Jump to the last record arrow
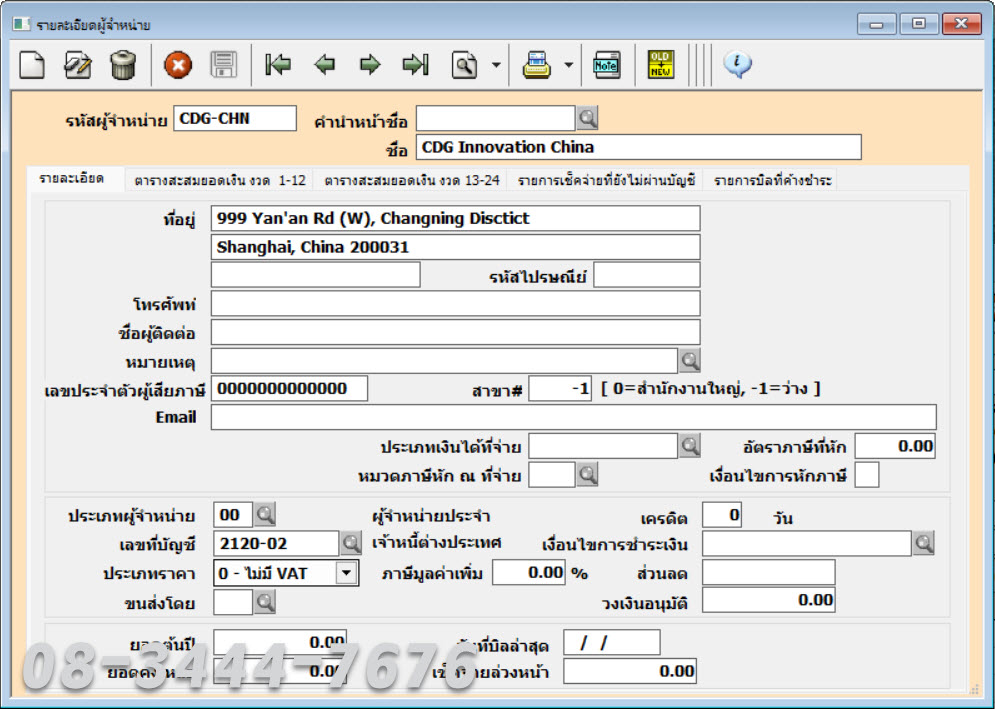The height and width of the screenshot is (709, 995). point(415,65)
